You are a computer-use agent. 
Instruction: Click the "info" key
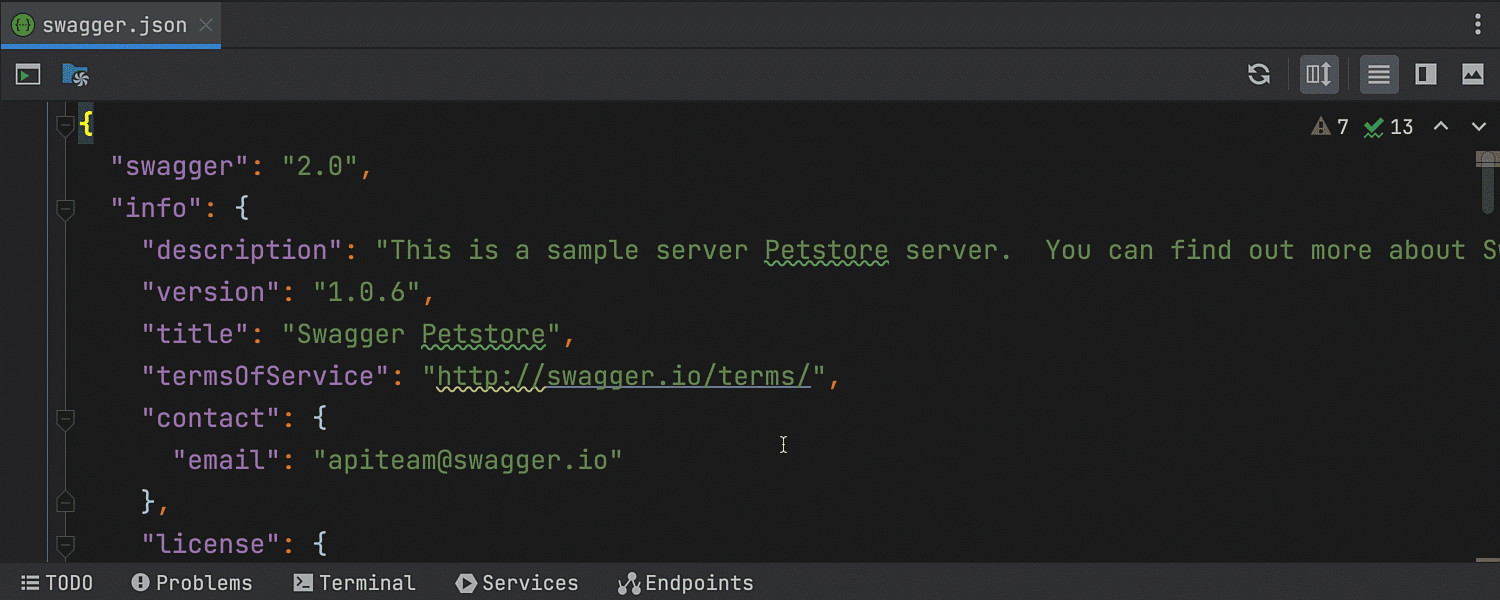pos(157,209)
